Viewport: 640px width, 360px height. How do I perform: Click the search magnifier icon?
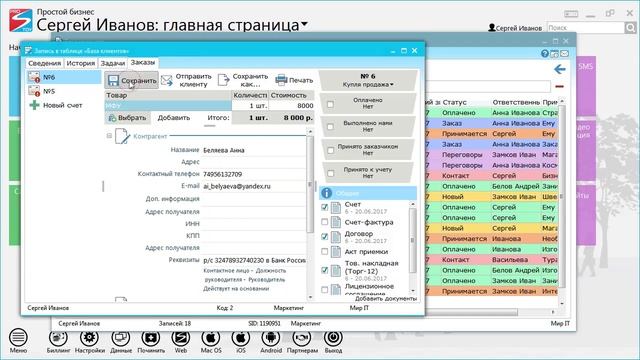pyautogui.click(x=631, y=28)
